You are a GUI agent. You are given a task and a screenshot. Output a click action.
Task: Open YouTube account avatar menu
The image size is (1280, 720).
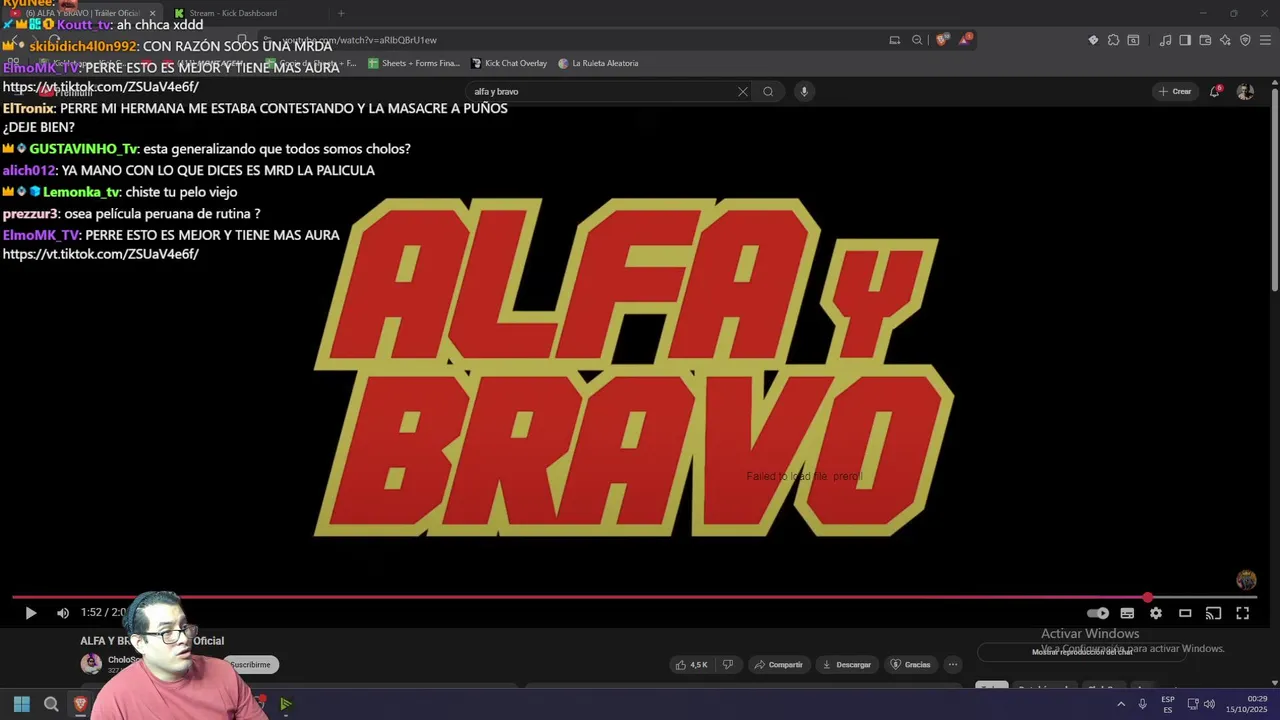(x=1245, y=91)
